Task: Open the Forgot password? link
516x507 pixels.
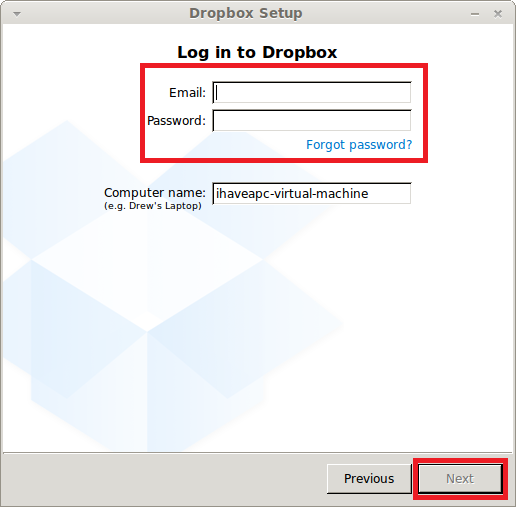Action: 359,145
